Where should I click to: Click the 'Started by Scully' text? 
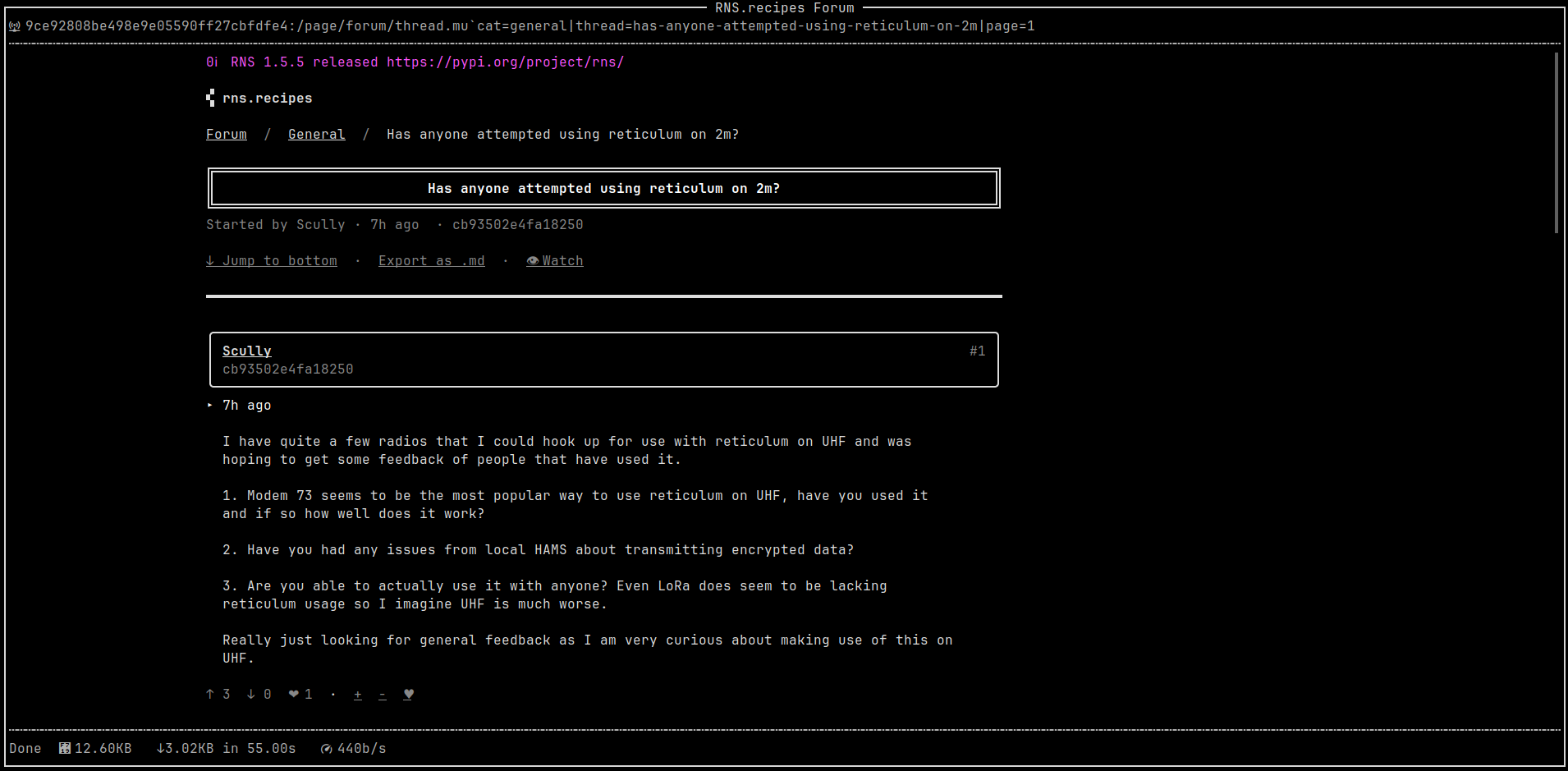tap(276, 225)
